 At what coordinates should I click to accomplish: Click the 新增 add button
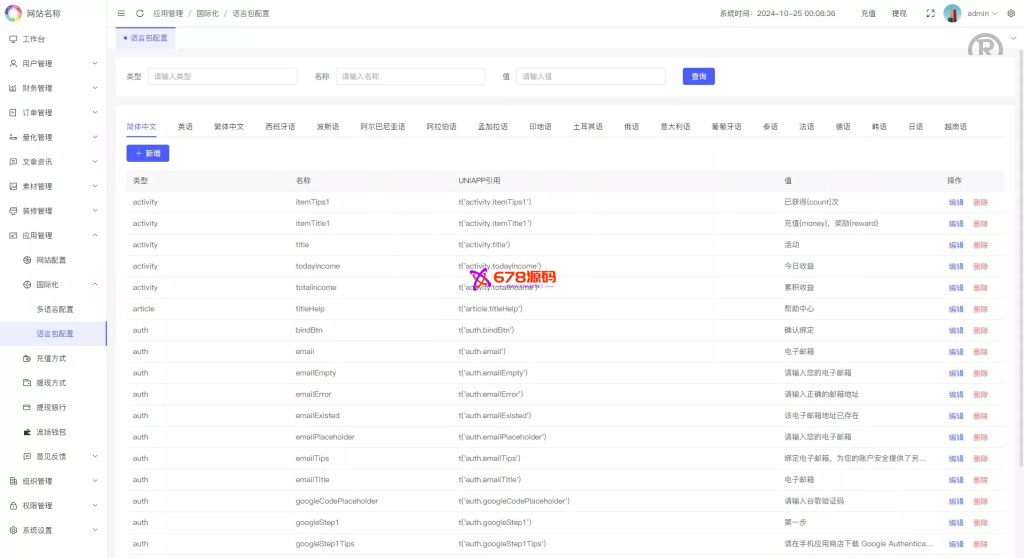[148, 153]
